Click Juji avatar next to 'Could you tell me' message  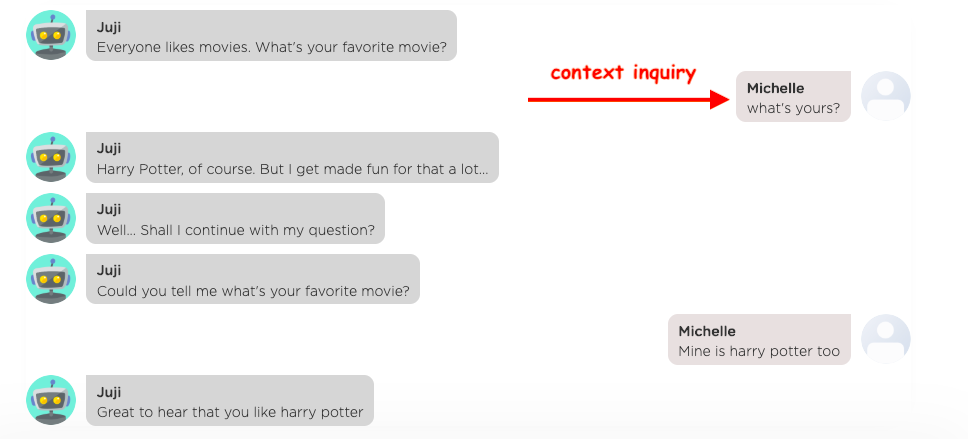point(51,279)
